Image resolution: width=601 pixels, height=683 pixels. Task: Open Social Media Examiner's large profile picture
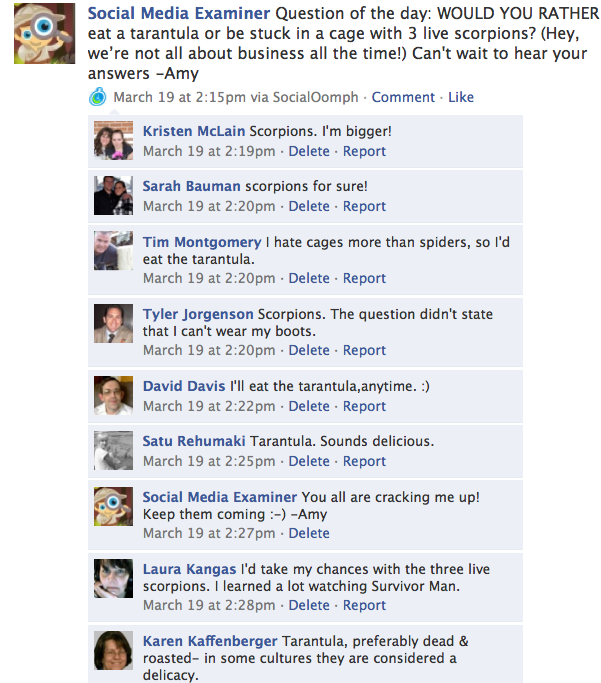44,34
